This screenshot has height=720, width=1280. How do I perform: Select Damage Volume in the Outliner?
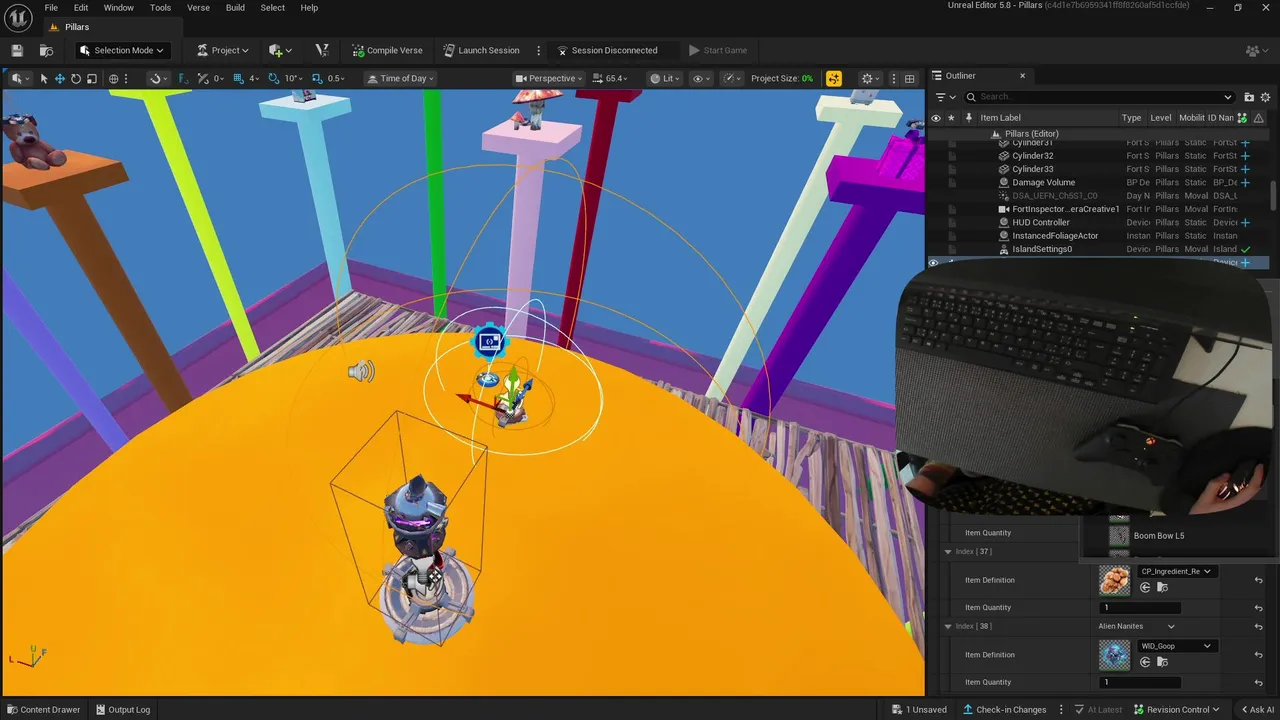(x=1043, y=182)
